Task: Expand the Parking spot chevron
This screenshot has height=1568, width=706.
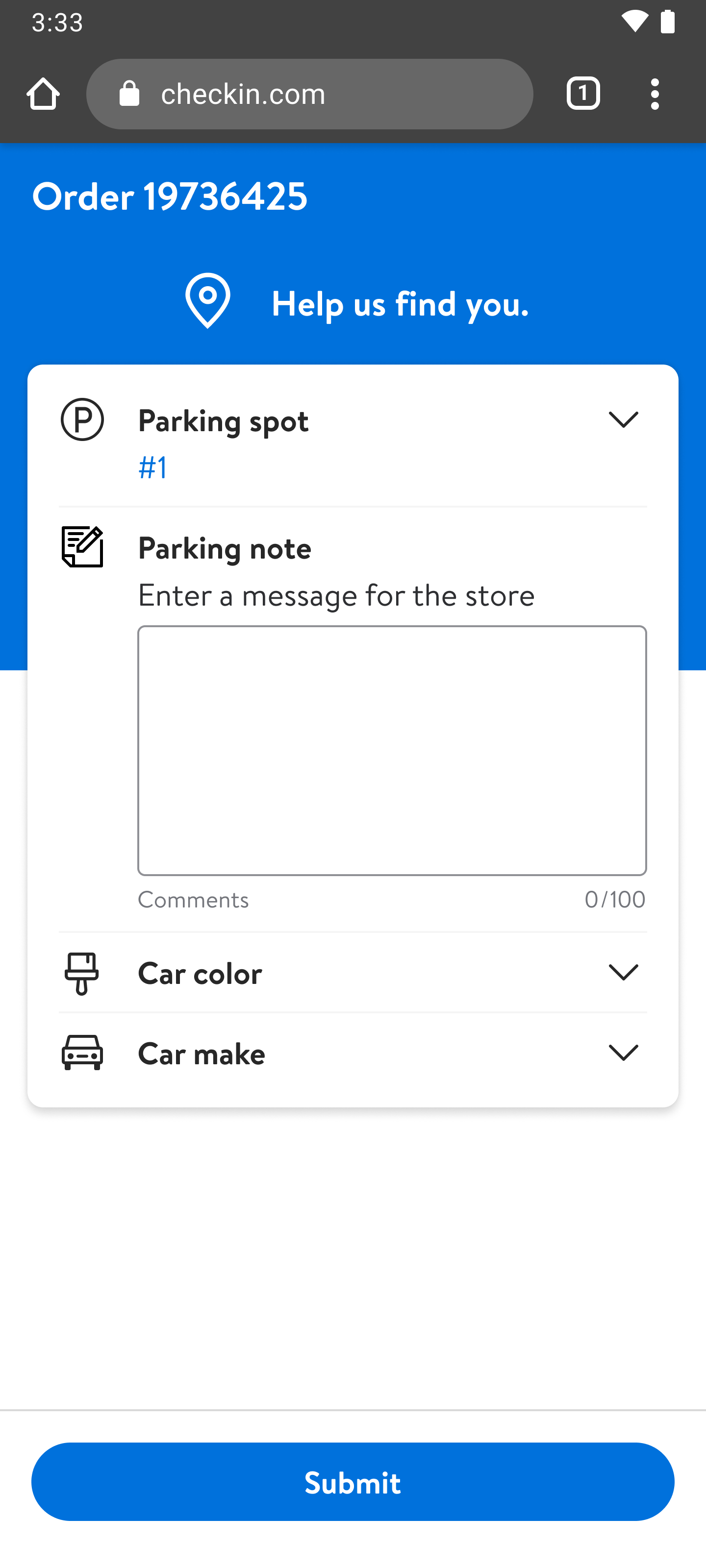Action: point(623,420)
